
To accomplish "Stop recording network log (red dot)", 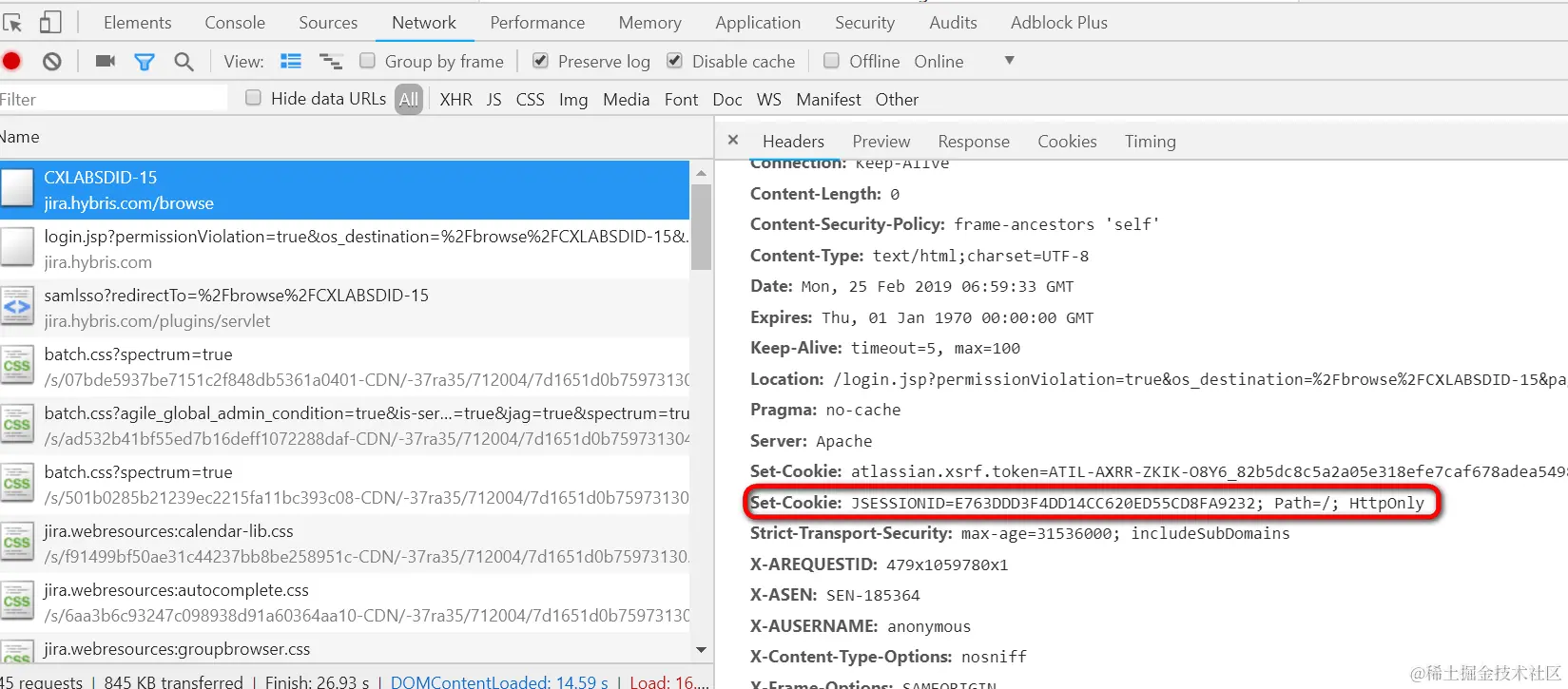I will coord(11,62).
